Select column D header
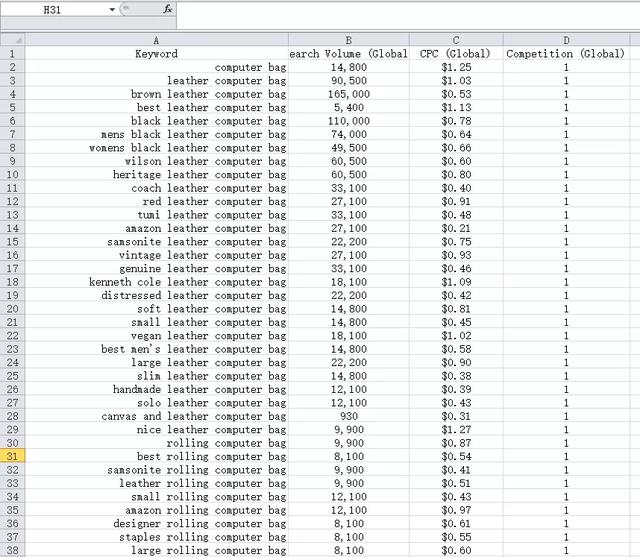Viewport: 640px width, 557px height. [566, 40]
